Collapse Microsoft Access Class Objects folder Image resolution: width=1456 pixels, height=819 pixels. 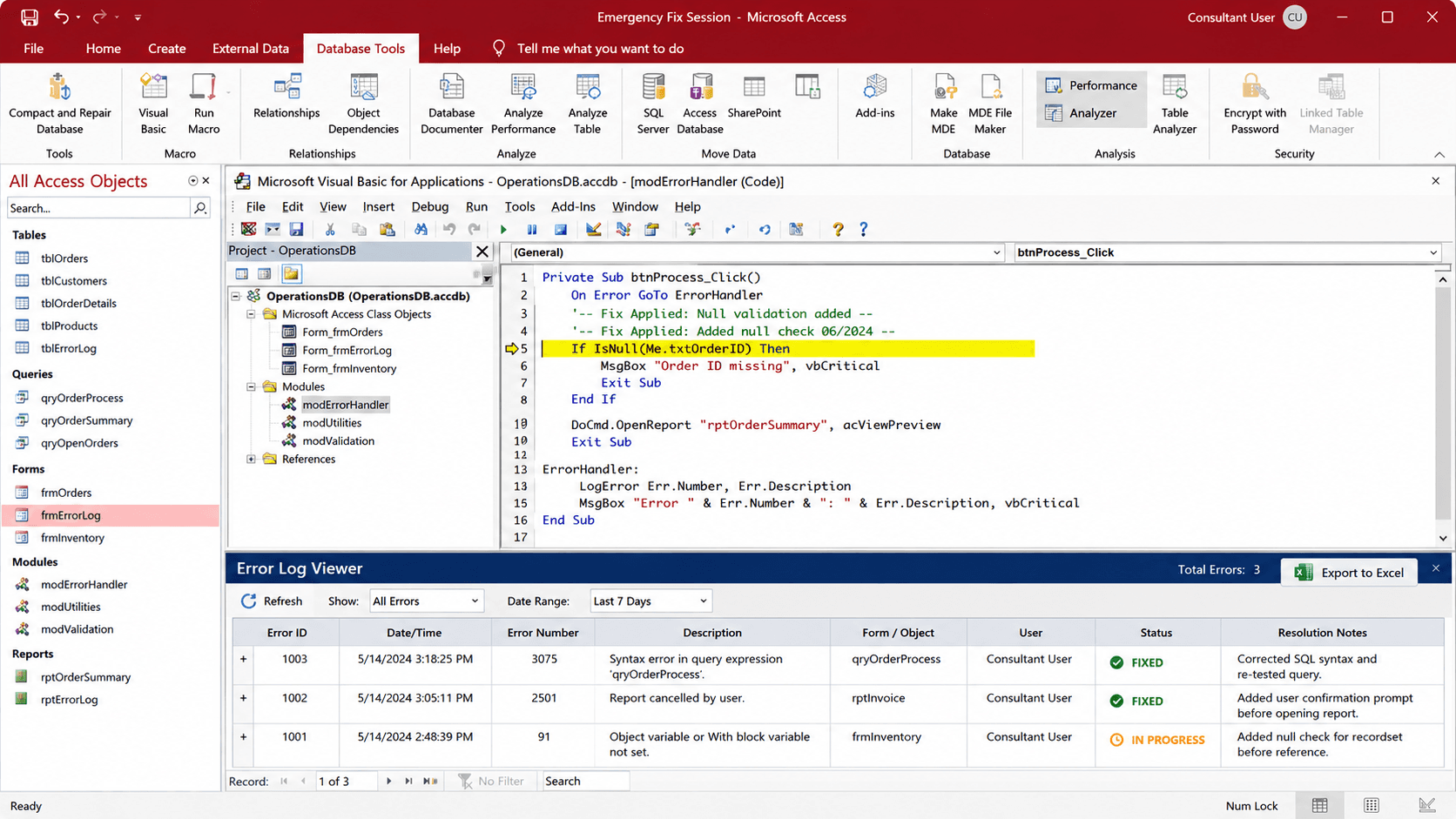(251, 314)
